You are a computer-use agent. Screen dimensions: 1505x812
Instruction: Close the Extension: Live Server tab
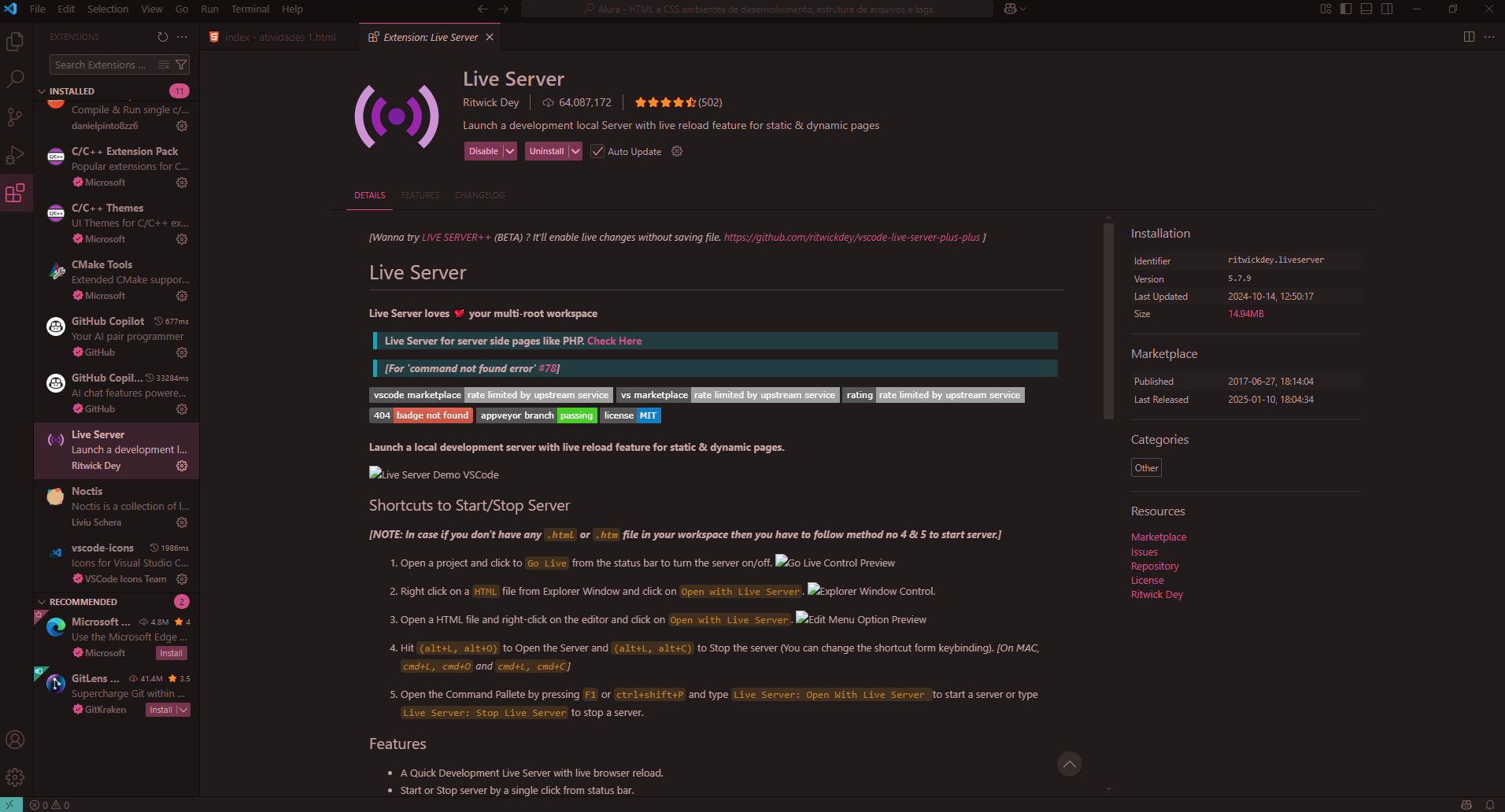pos(490,37)
